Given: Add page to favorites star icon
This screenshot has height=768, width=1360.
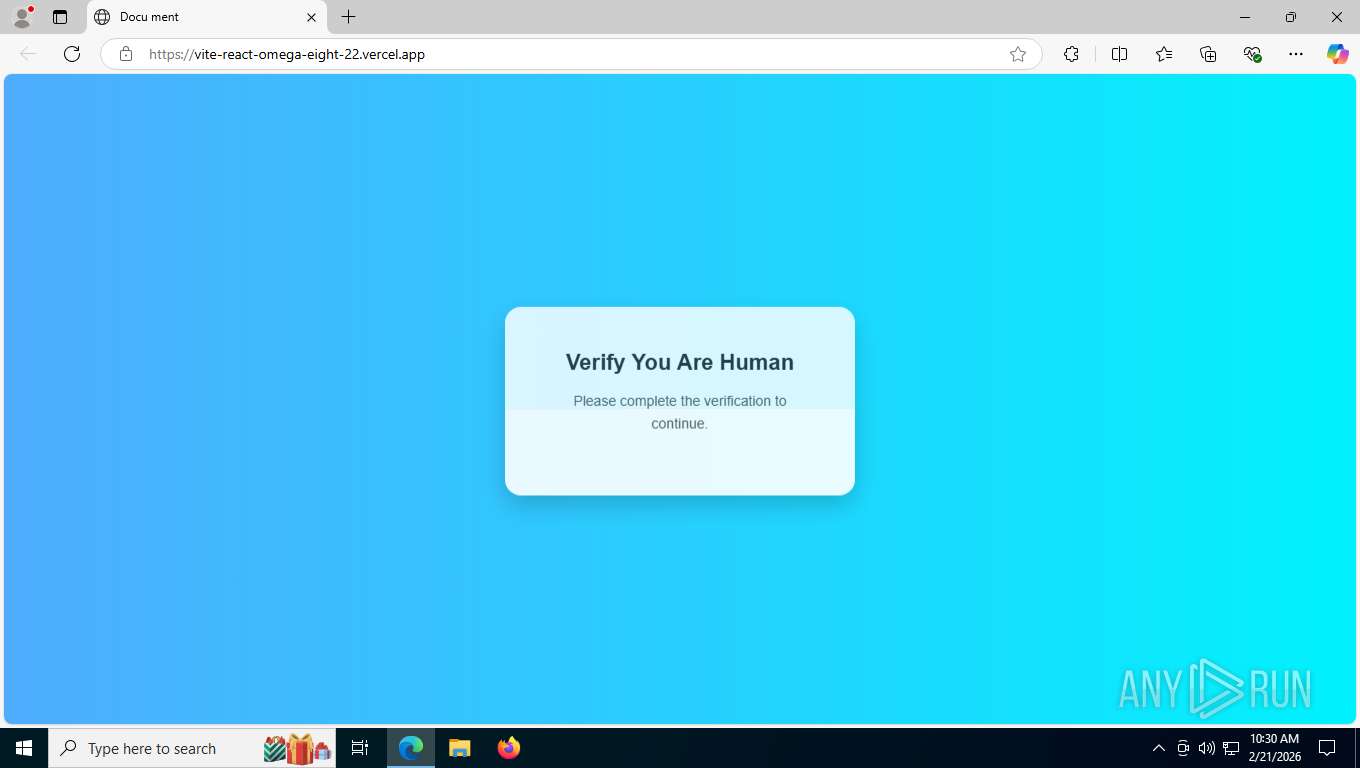Looking at the screenshot, I should (x=1018, y=54).
